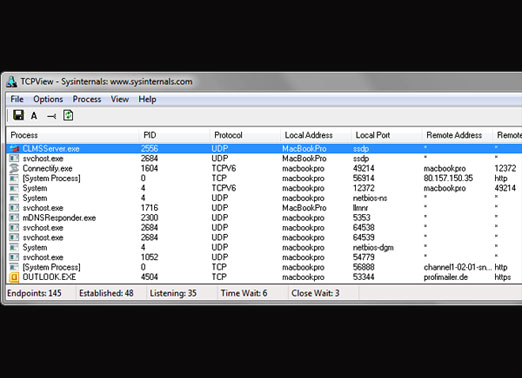Click the CLMSServer.exe process icon

pos(14,149)
